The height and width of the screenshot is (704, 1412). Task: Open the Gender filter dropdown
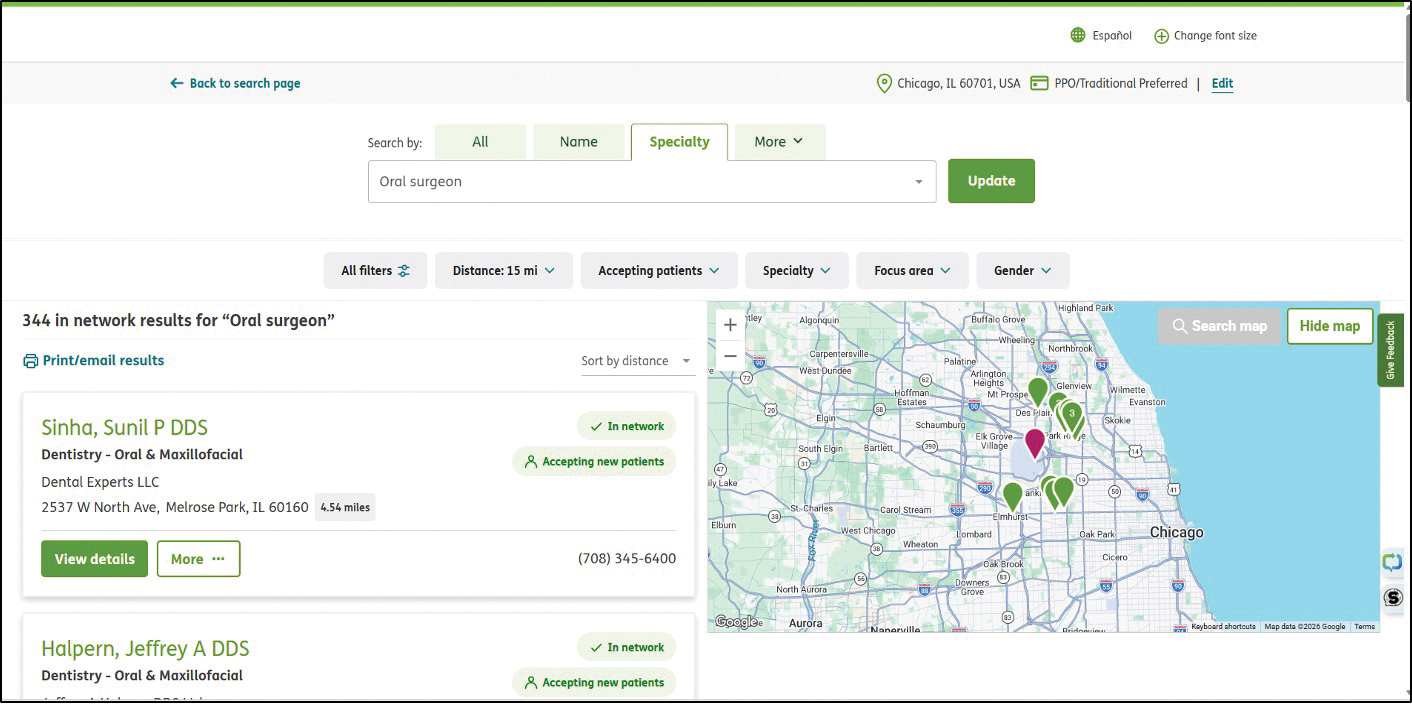point(1023,270)
